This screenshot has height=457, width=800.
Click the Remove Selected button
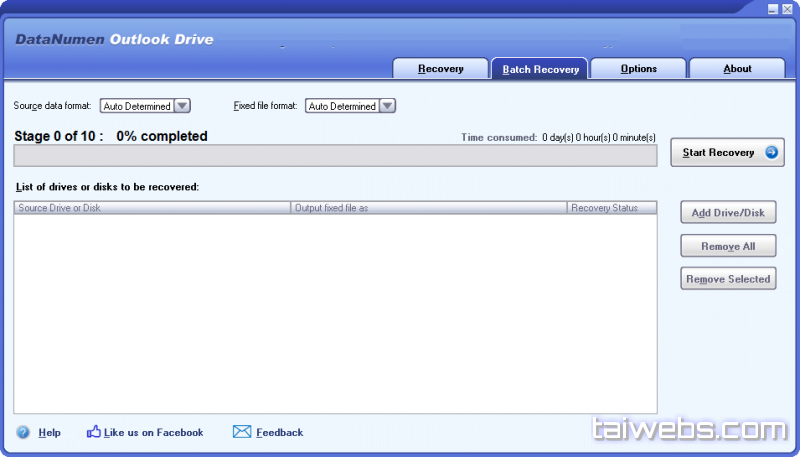728,279
